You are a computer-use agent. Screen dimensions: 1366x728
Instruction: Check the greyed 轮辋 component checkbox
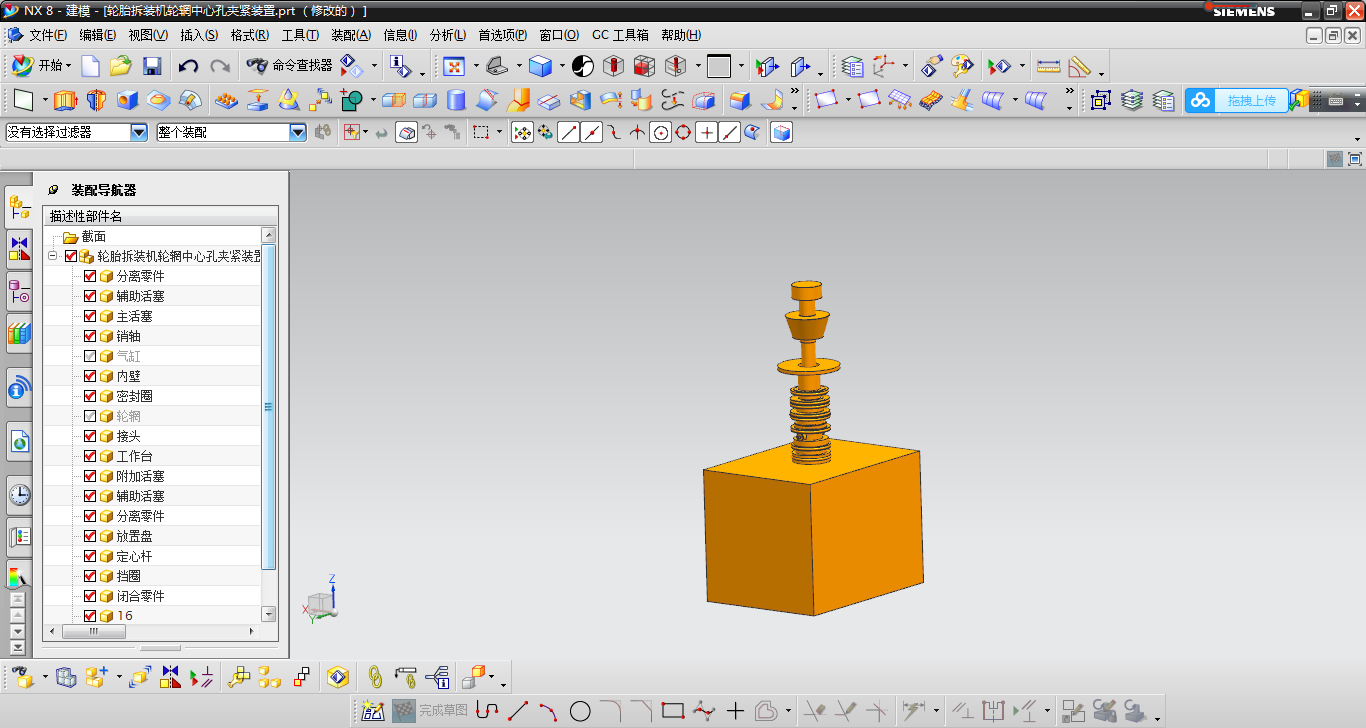point(90,416)
